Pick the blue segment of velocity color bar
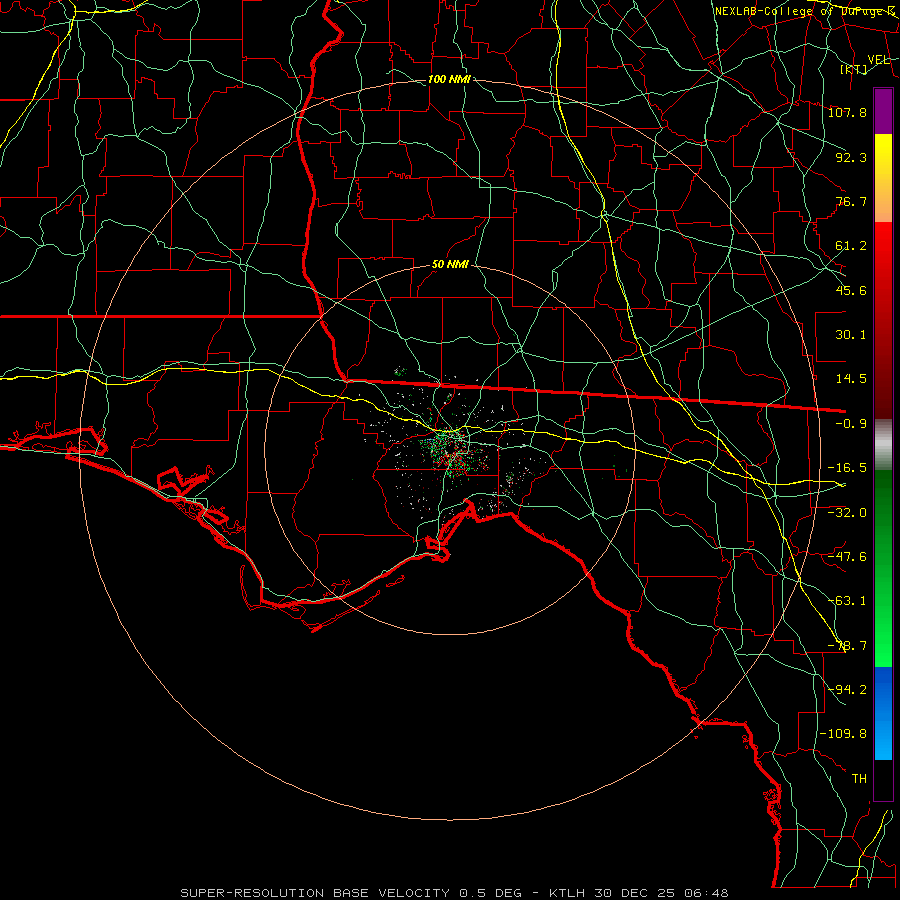Screen dimensions: 900x900 (x=883, y=713)
